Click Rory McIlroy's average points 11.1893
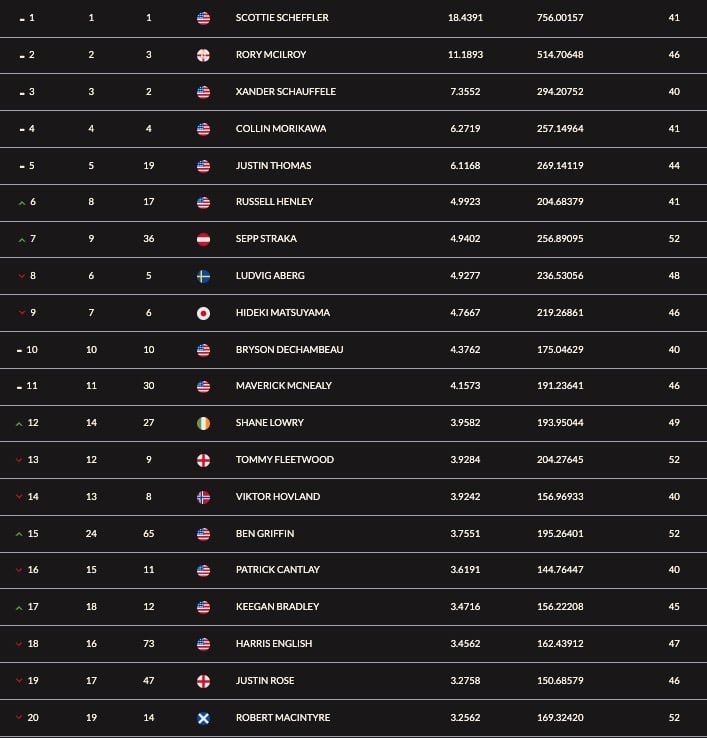The height and width of the screenshot is (738, 707). pyautogui.click(x=466, y=55)
